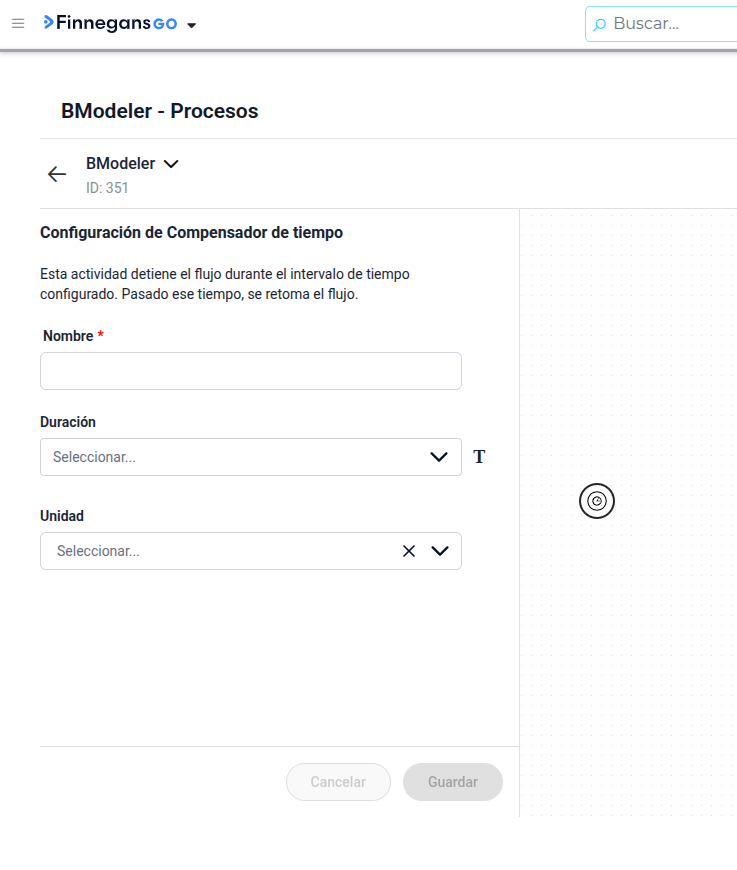Click the Unidad dropdown arrow

coord(440,551)
